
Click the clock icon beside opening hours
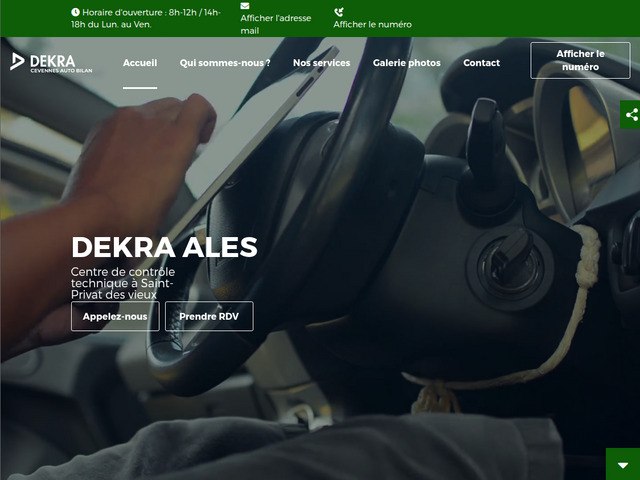(x=76, y=12)
